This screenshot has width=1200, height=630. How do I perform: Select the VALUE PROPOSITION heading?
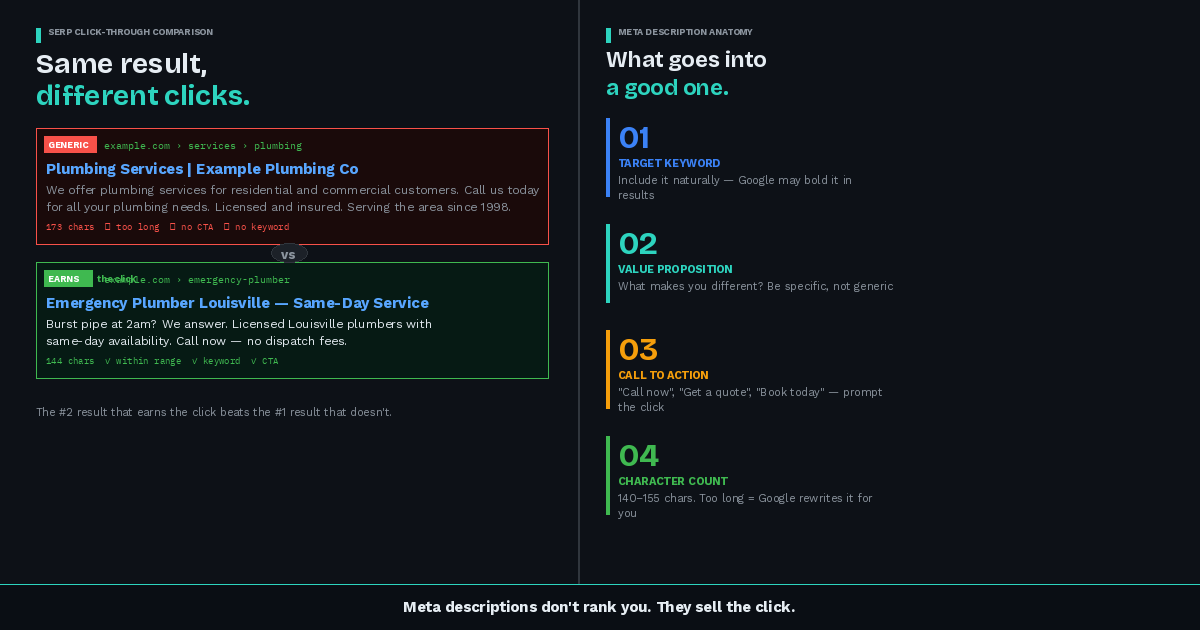coord(675,269)
